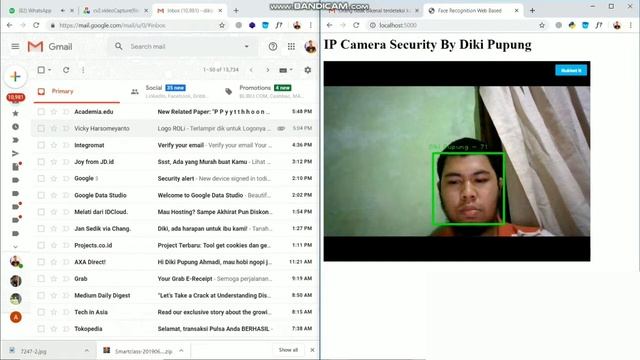640x360 pixels.
Task: Click blue button on camera feed
Action: [x=571, y=70]
